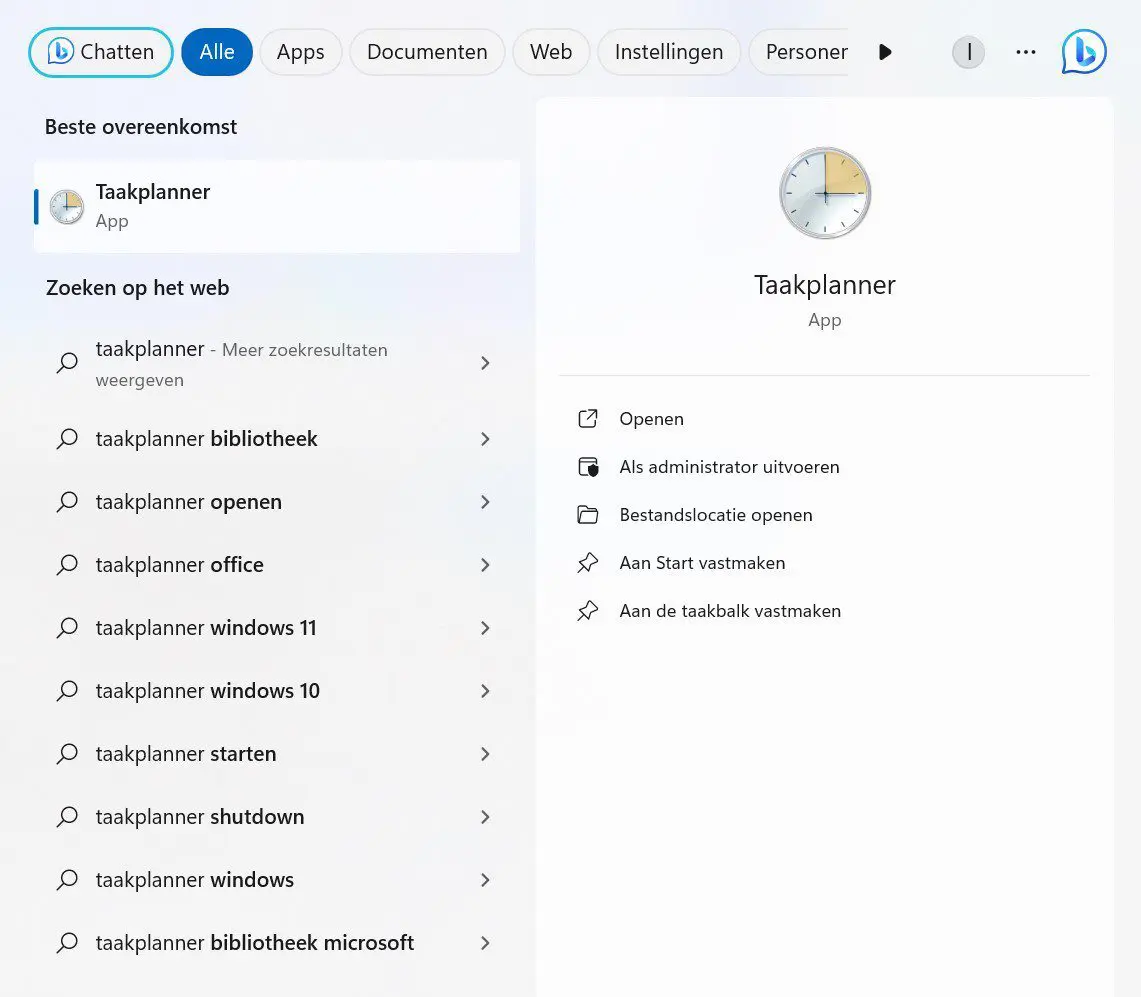
Task: Switch to the Instellingen filter tab
Action: tap(669, 52)
